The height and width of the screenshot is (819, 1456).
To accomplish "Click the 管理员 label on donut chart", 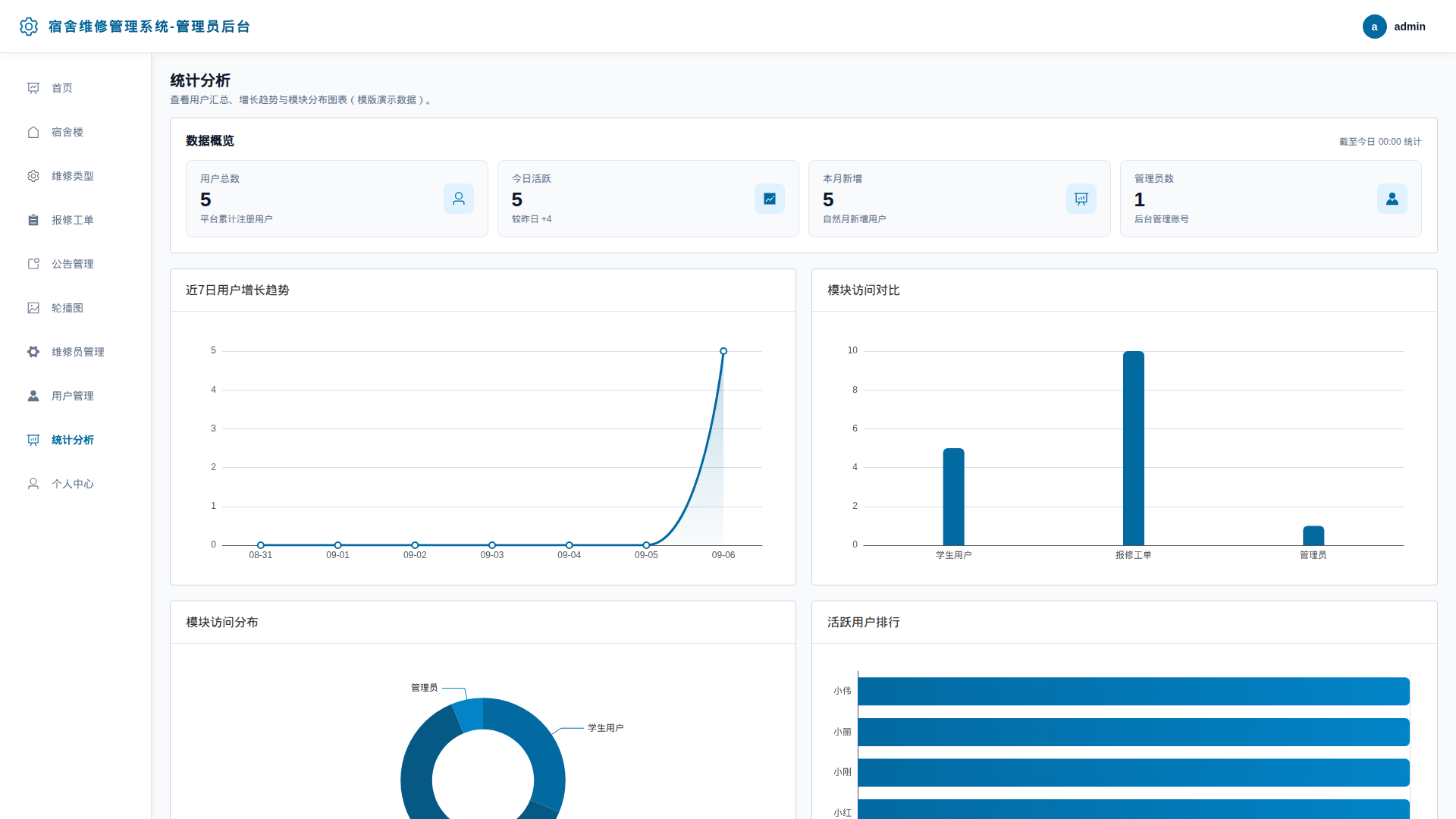I will (x=425, y=688).
